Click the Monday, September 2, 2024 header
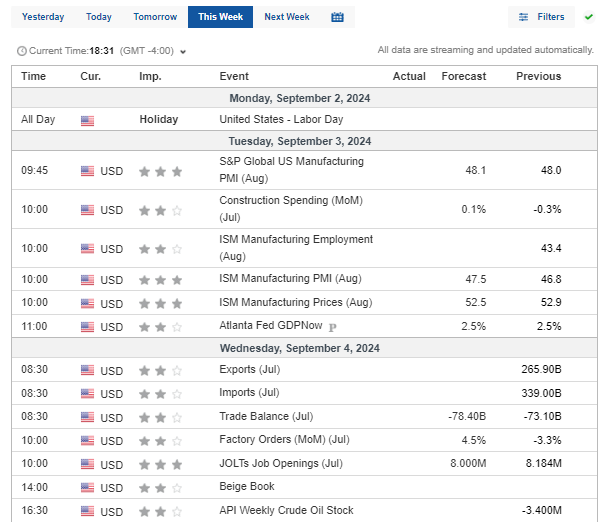The height and width of the screenshot is (522, 601). [300, 98]
